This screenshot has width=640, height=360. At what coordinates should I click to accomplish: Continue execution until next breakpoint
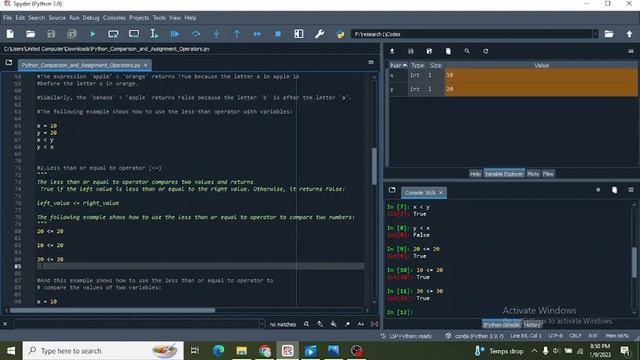258,34
